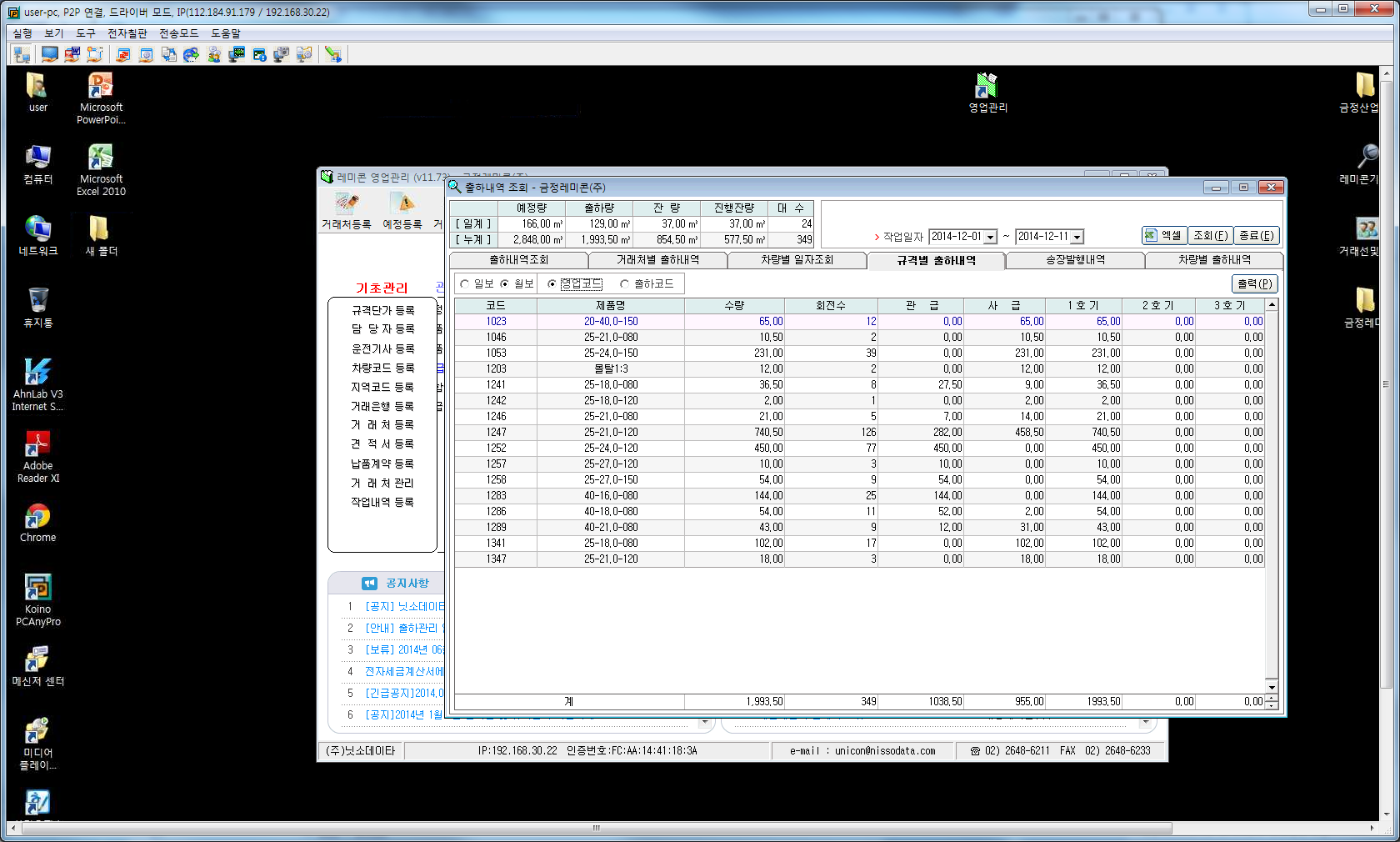Click the 종료(E) exit button
Viewport: 1400px width, 842px height.
point(1257,236)
